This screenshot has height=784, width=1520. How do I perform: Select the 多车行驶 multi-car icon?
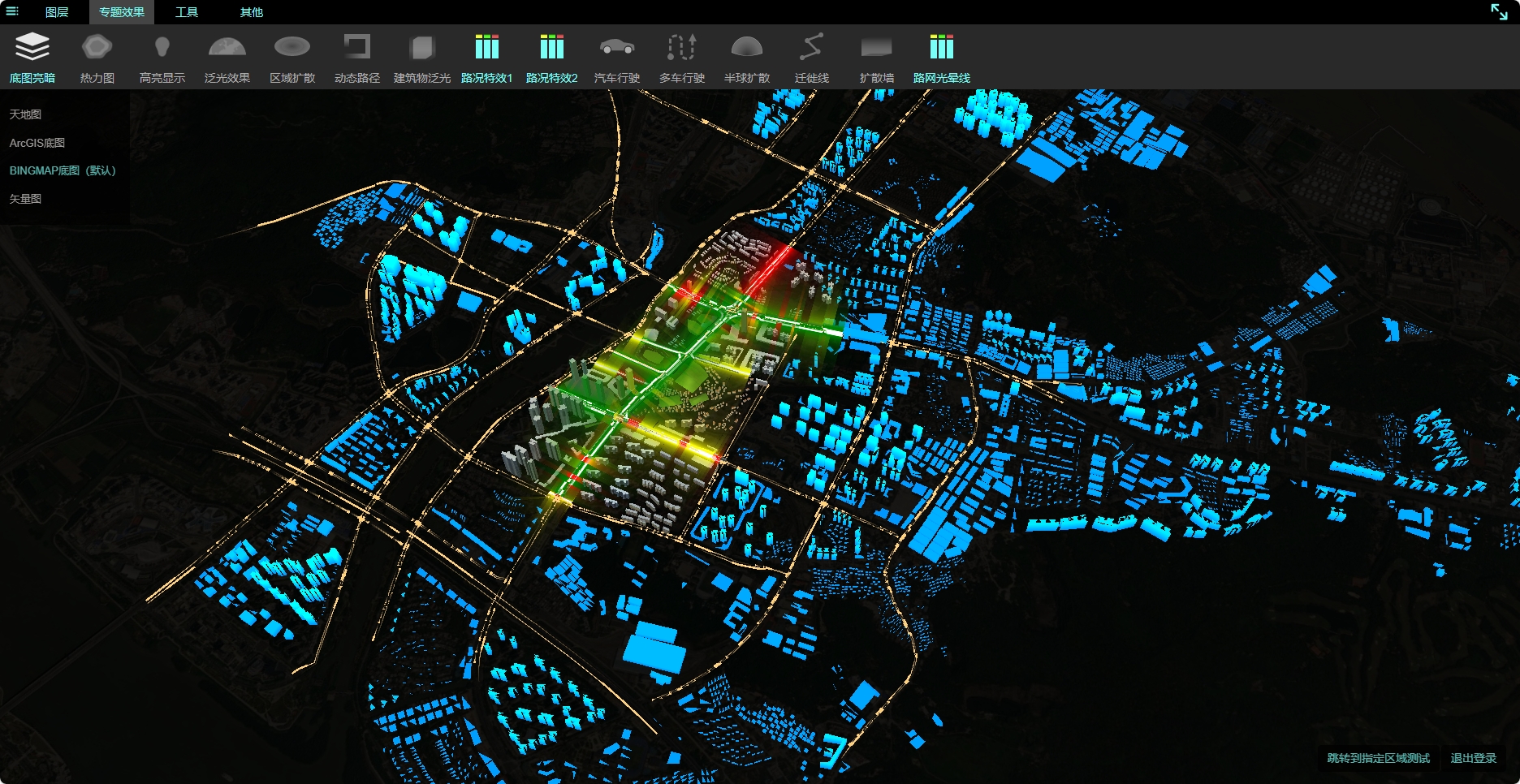pos(682,49)
